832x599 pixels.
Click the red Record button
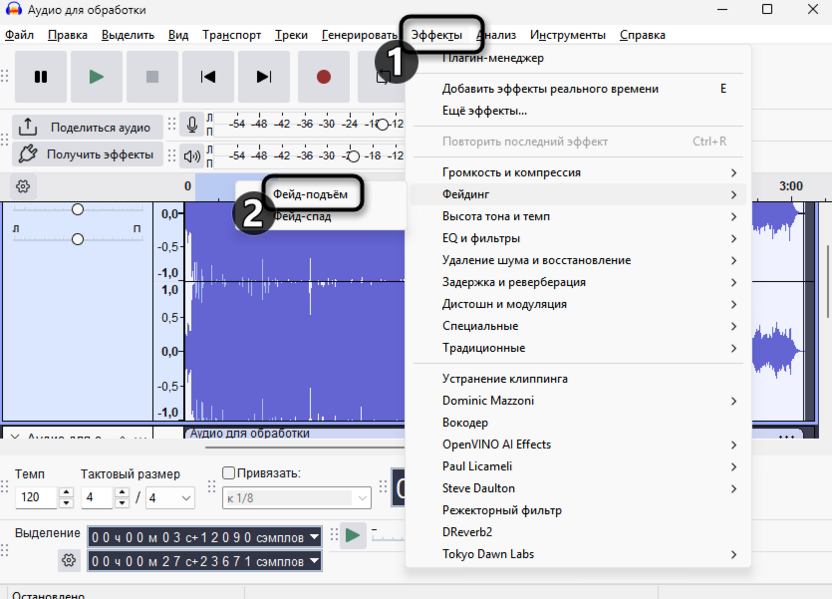tap(324, 77)
